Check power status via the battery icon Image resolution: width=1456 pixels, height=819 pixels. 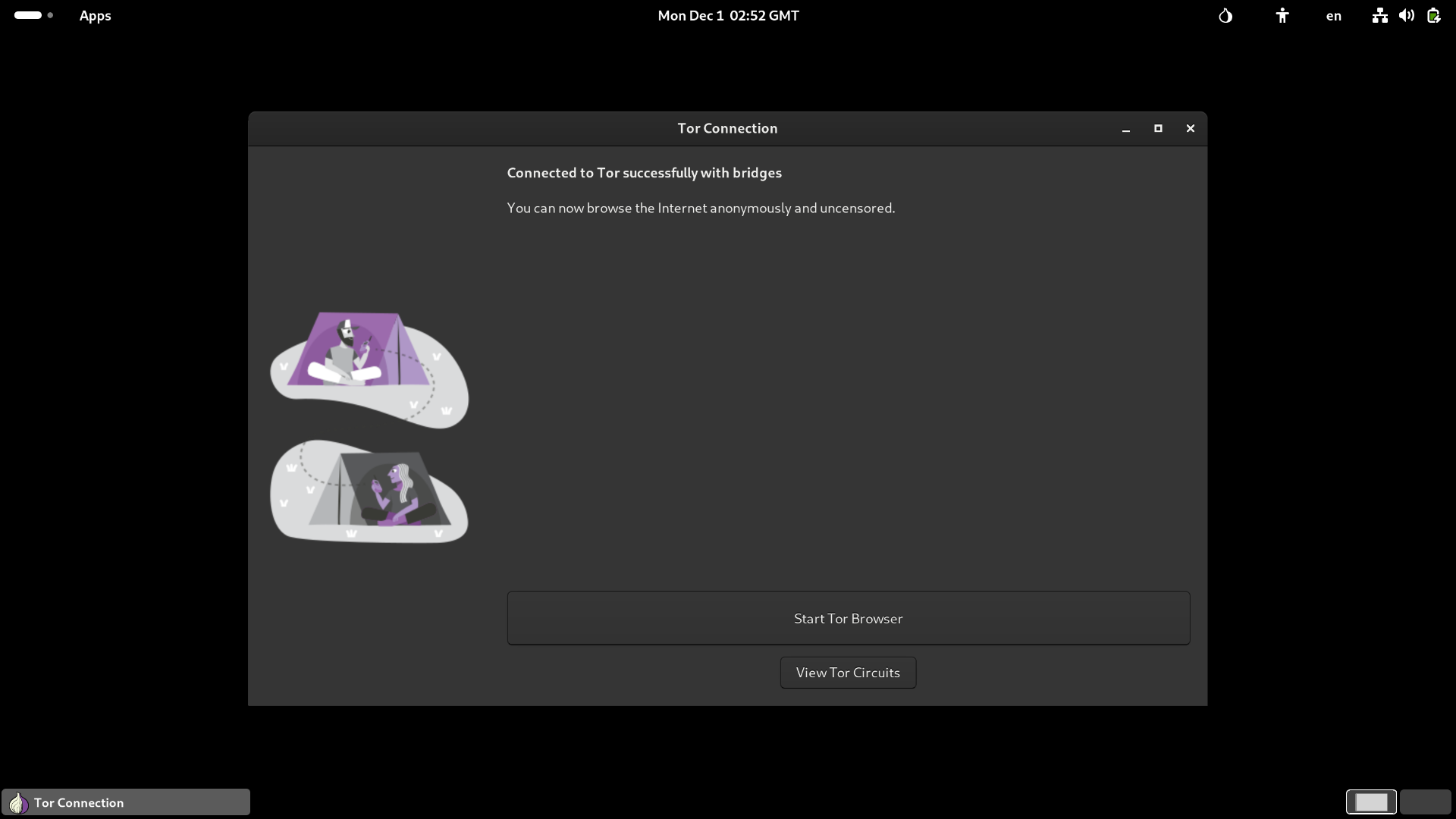pyautogui.click(x=1434, y=15)
